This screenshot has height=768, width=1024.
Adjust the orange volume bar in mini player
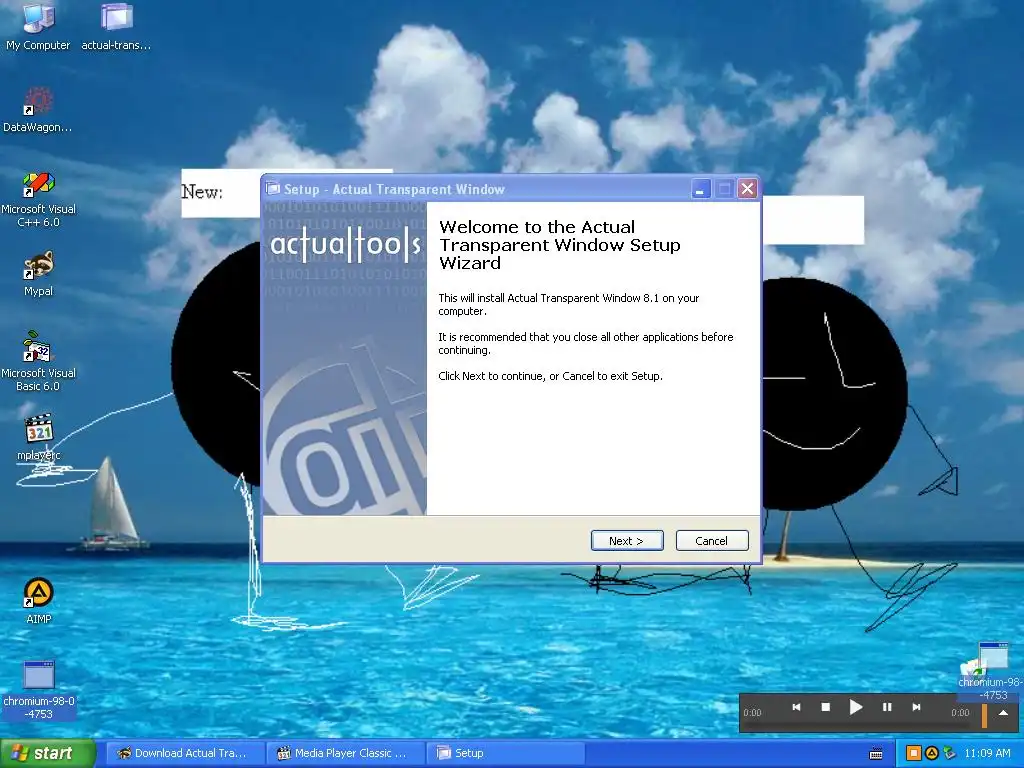tap(984, 716)
